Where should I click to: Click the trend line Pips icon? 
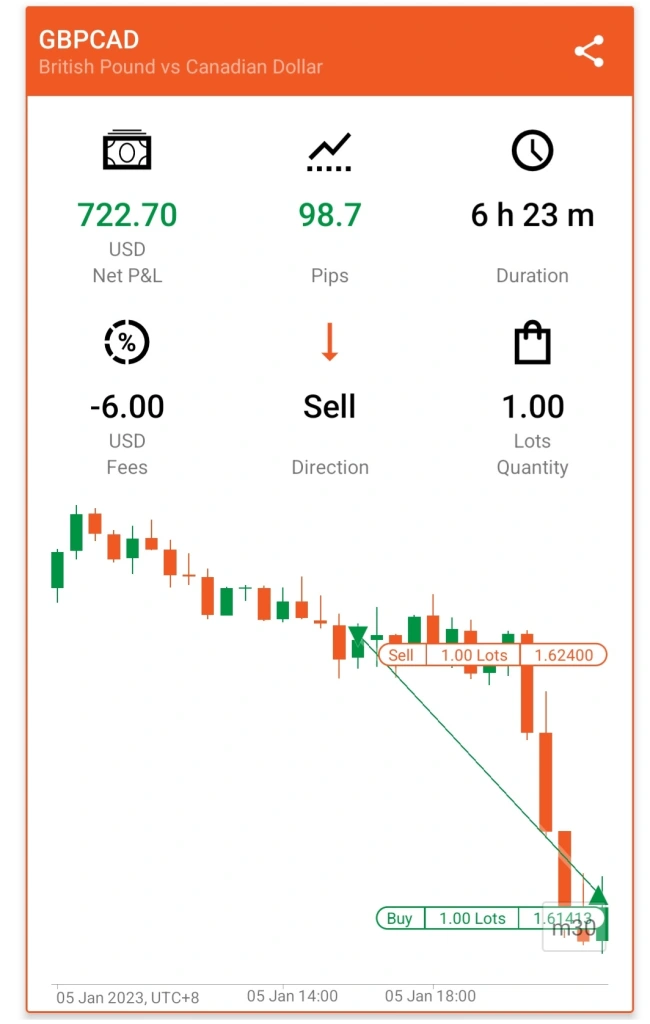329,152
